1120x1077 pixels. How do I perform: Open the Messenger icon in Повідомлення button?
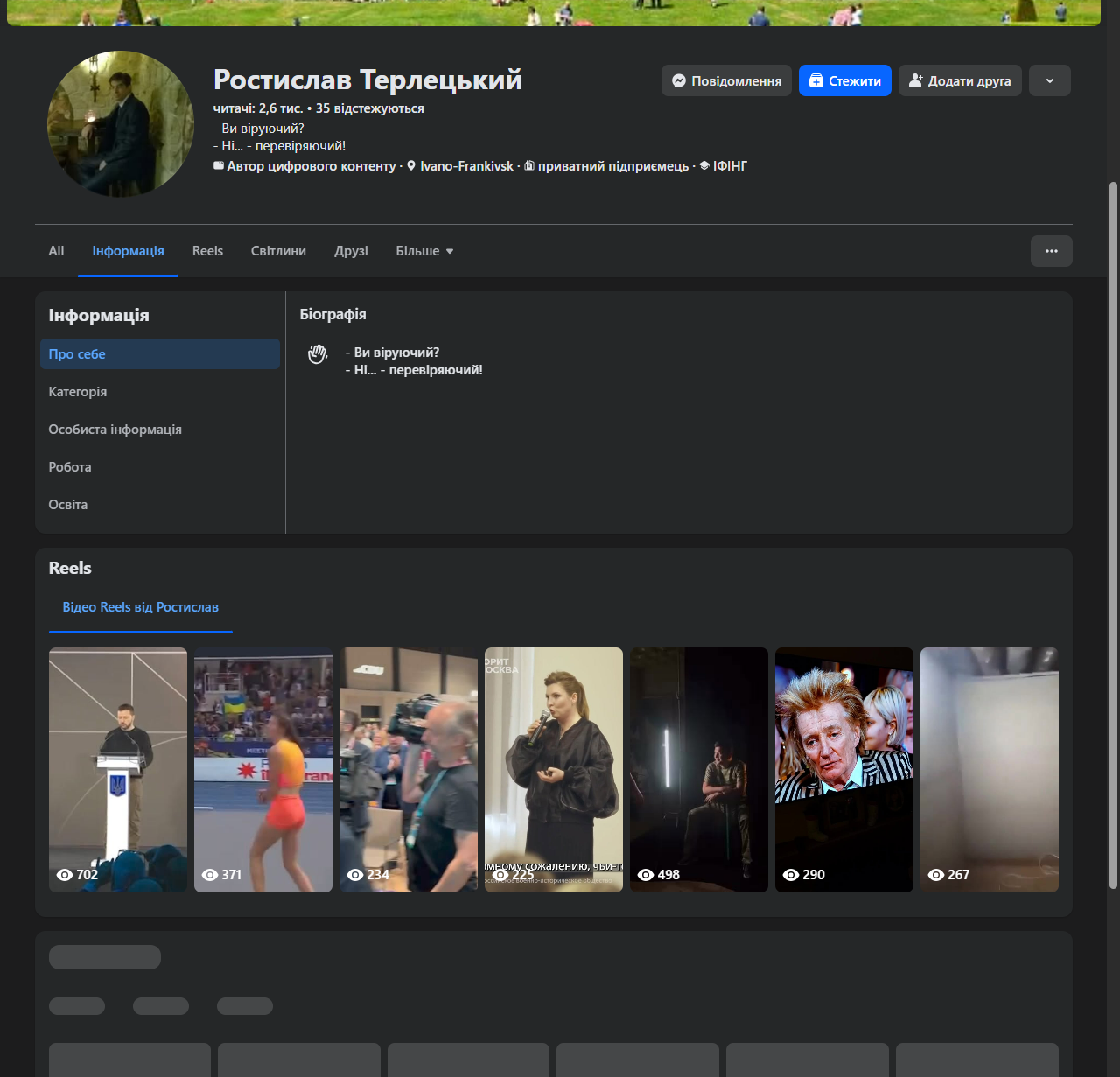(x=678, y=80)
